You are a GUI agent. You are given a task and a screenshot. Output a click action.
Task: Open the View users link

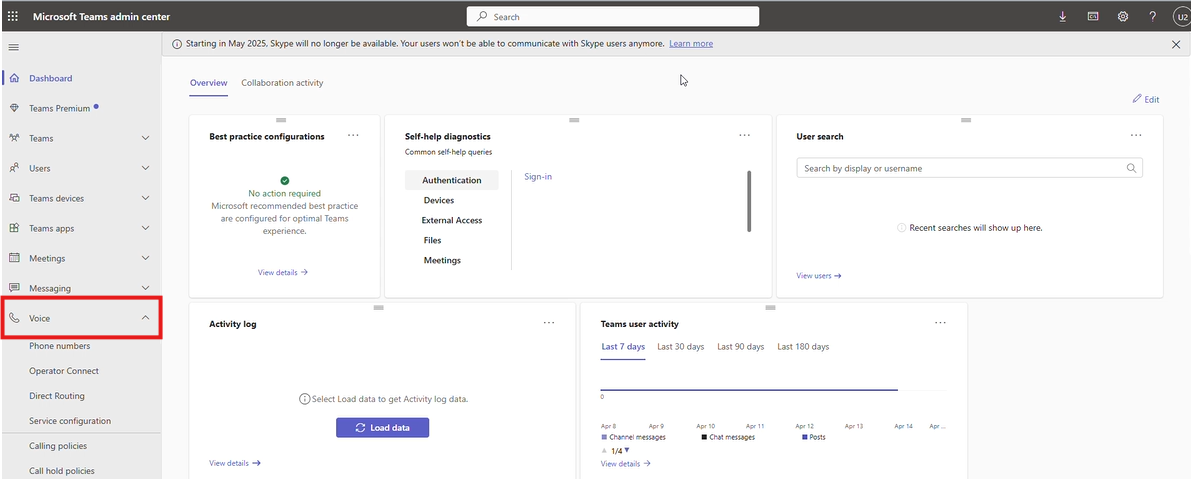click(x=819, y=276)
